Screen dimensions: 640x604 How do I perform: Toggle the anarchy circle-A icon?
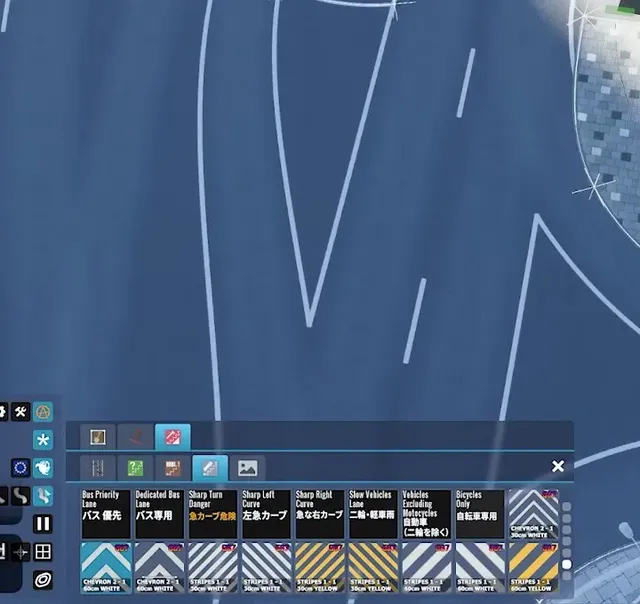tap(43, 412)
